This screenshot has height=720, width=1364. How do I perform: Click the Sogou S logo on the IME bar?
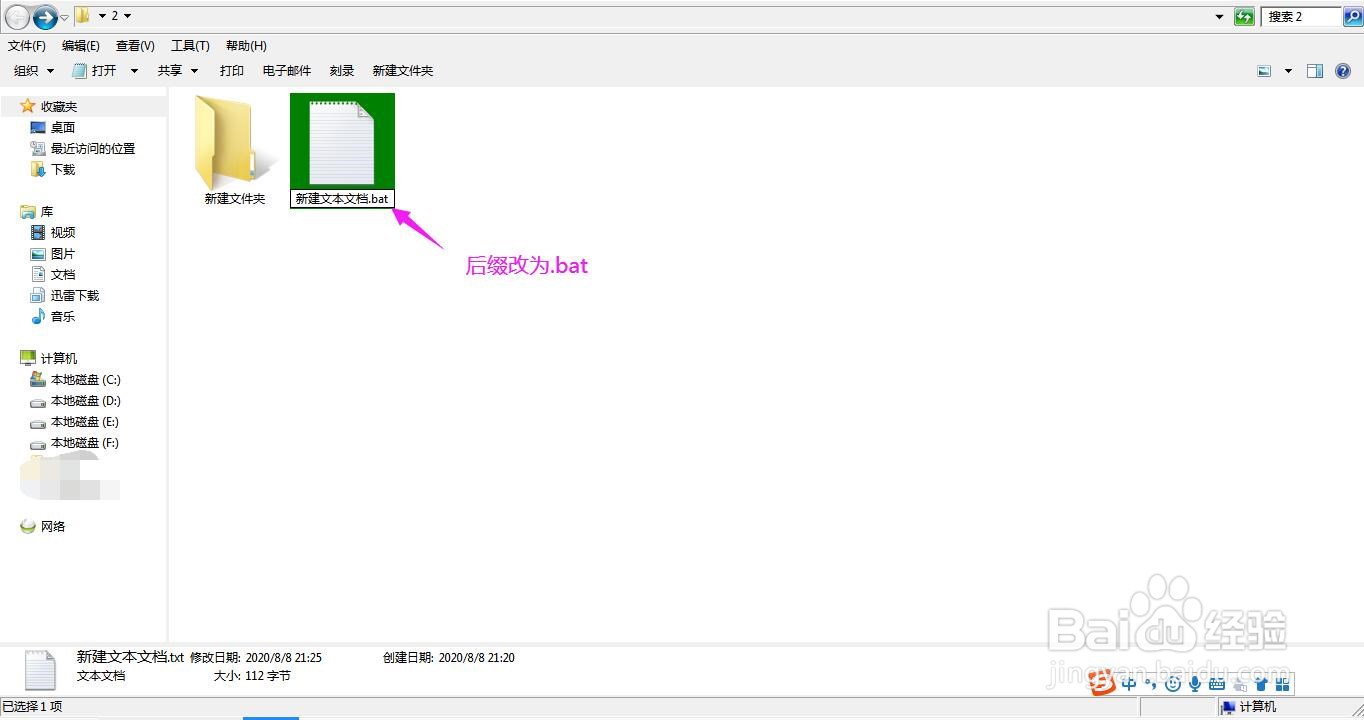1102,683
